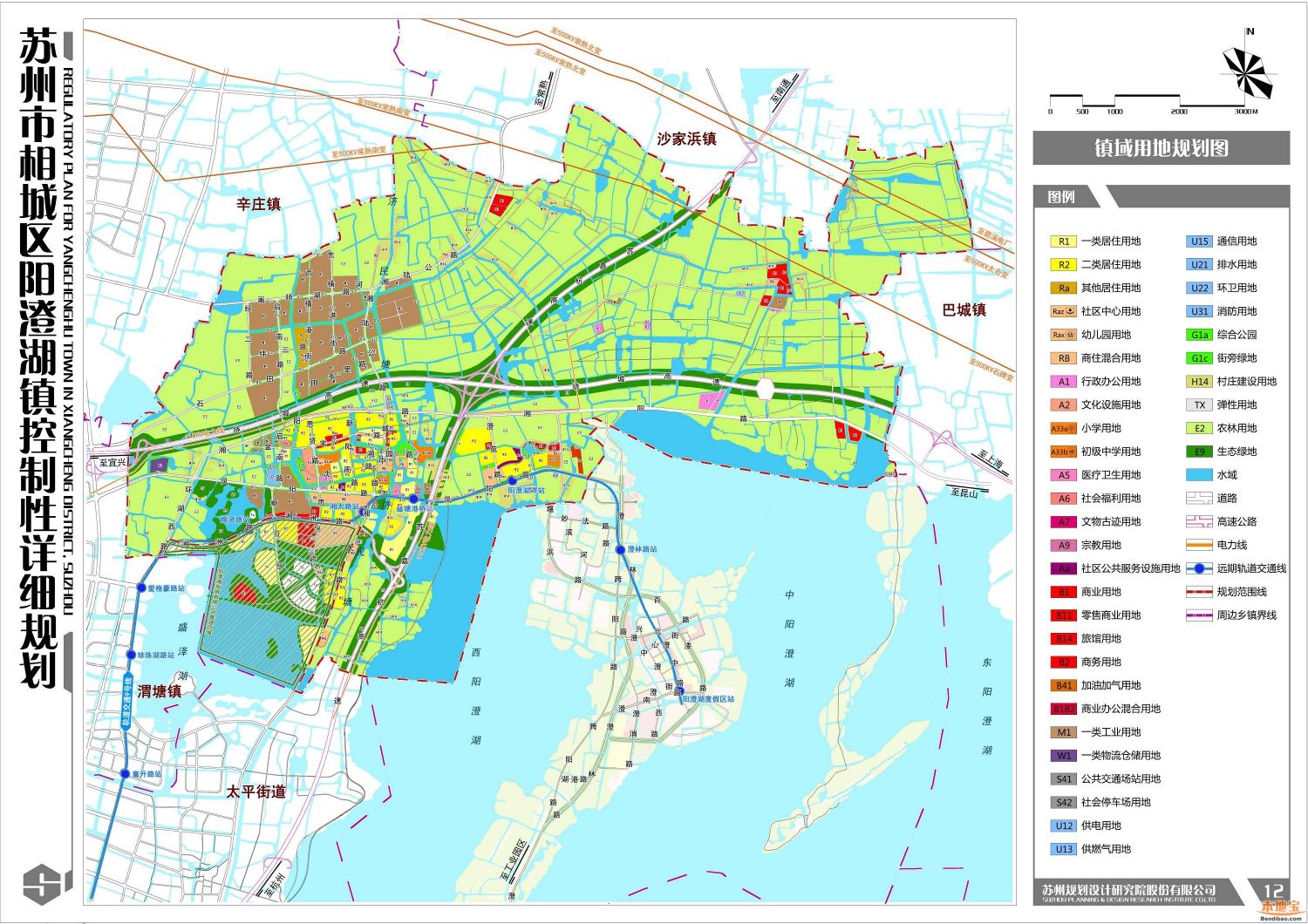This screenshot has height=924, width=1308.
Task: Click the TX 弹性用地 swatch
Action: pos(1200,405)
